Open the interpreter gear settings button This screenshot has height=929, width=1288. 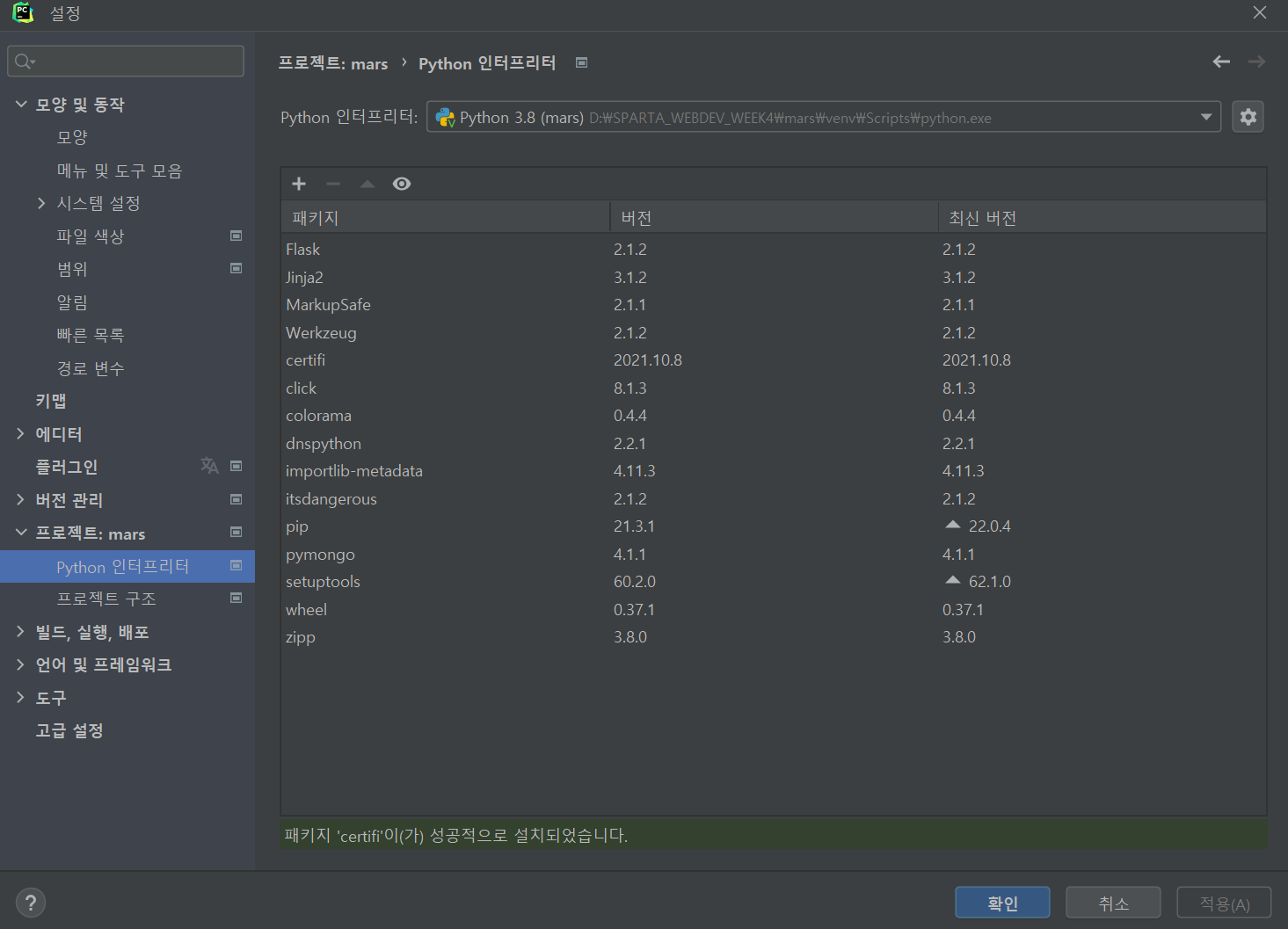click(x=1248, y=117)
